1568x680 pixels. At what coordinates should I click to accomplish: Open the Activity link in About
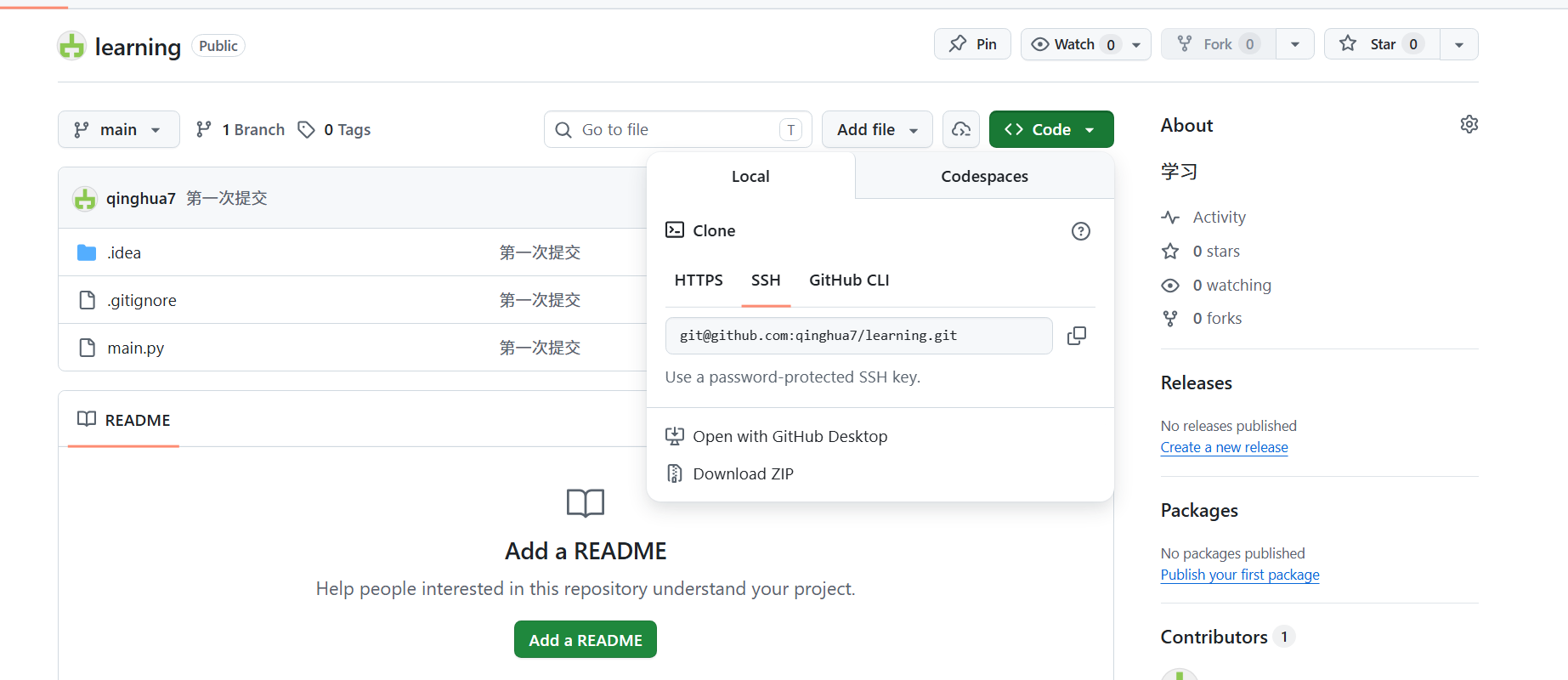1219,218
